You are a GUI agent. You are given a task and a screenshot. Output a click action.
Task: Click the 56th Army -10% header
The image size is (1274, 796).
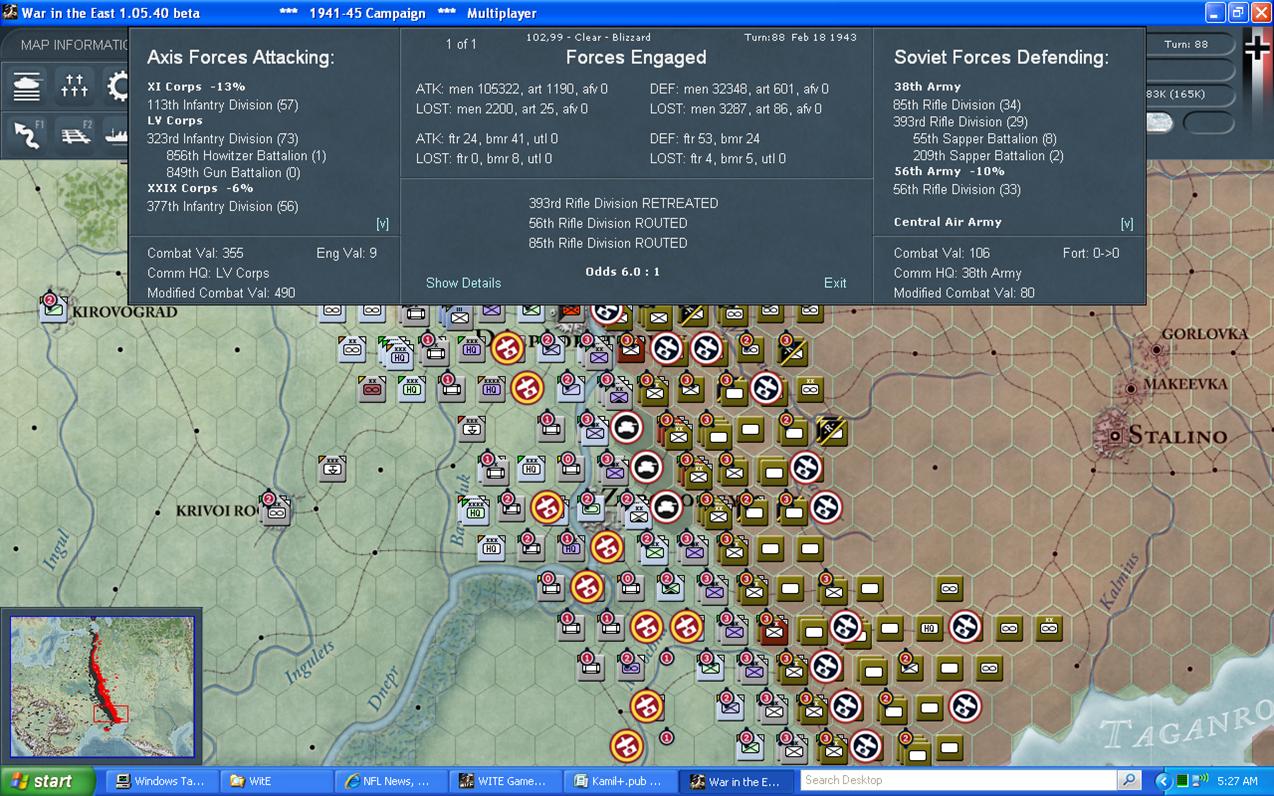click(x=949, y=172)
